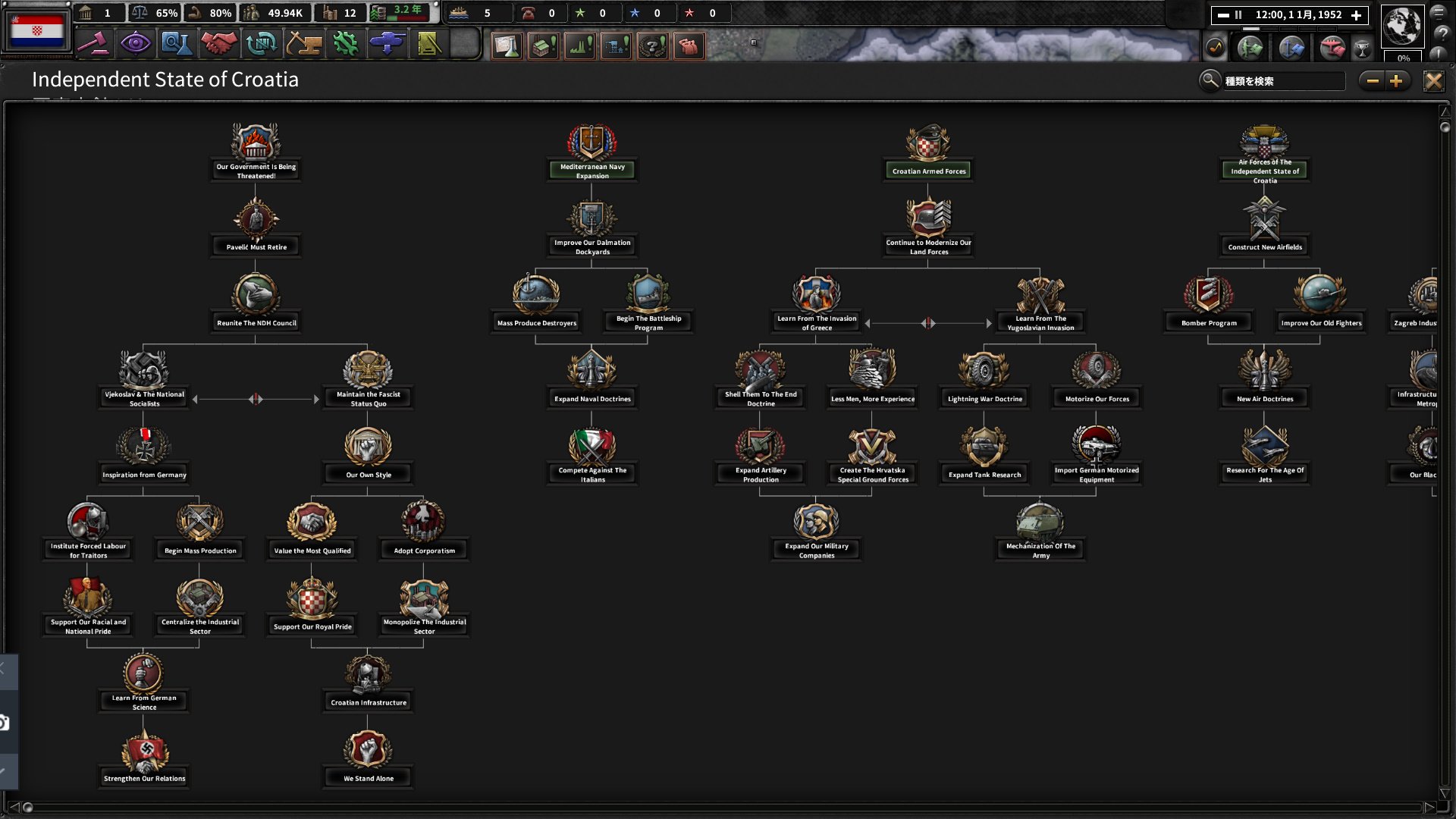Open the production gear and wrench icon

[x=345, y=44]
